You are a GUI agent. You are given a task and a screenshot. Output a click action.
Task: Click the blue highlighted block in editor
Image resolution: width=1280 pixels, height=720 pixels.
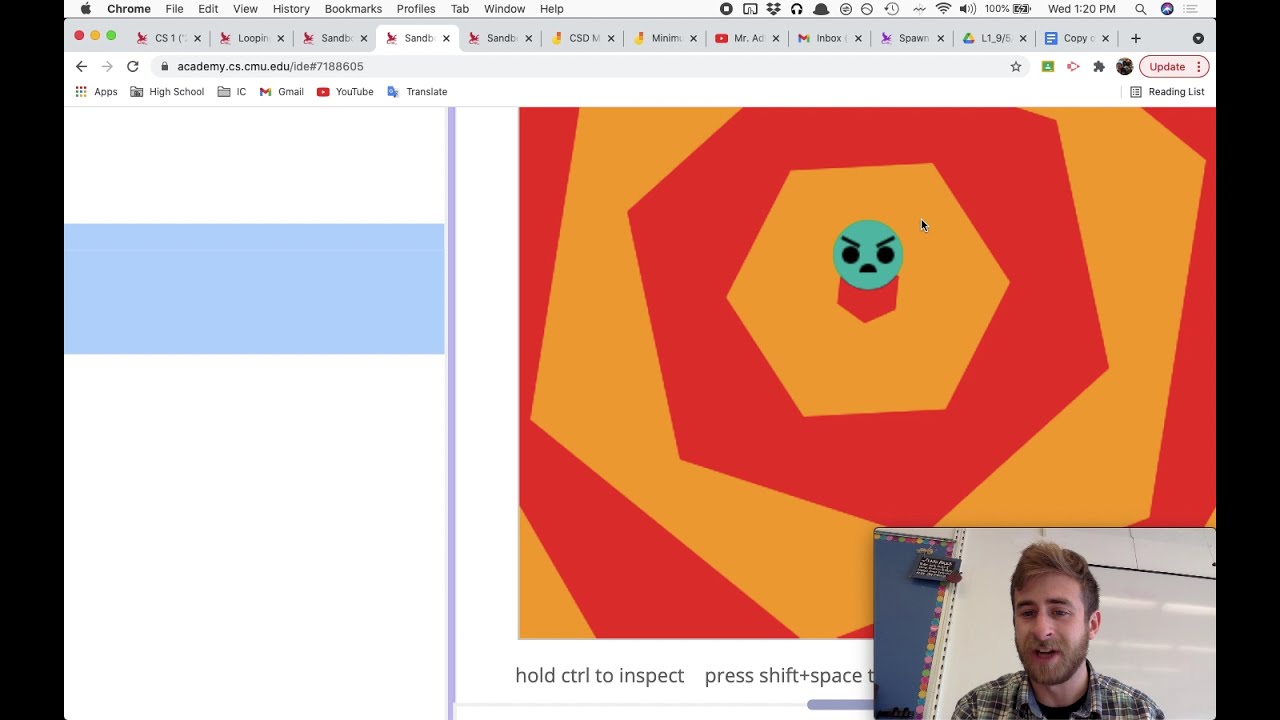point(254,289)
